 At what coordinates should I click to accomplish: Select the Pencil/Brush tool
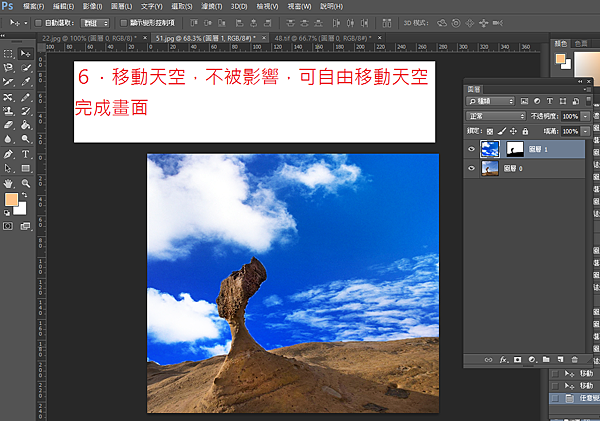[26, 97]
